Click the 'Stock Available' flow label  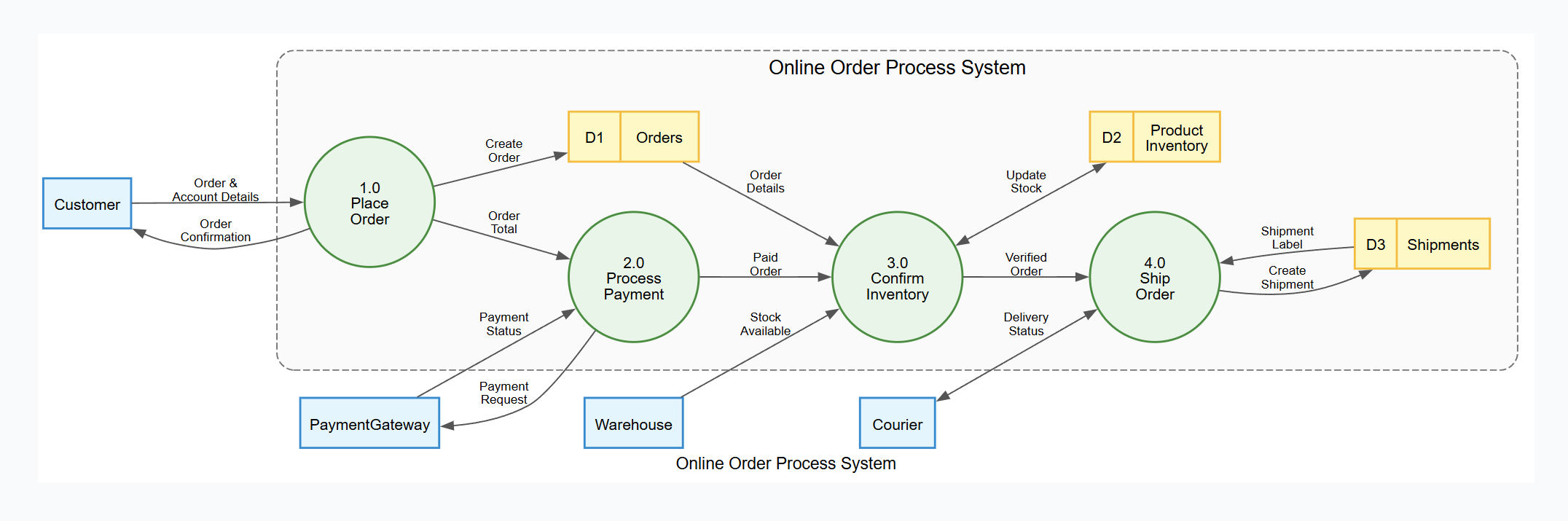[765, 324]
